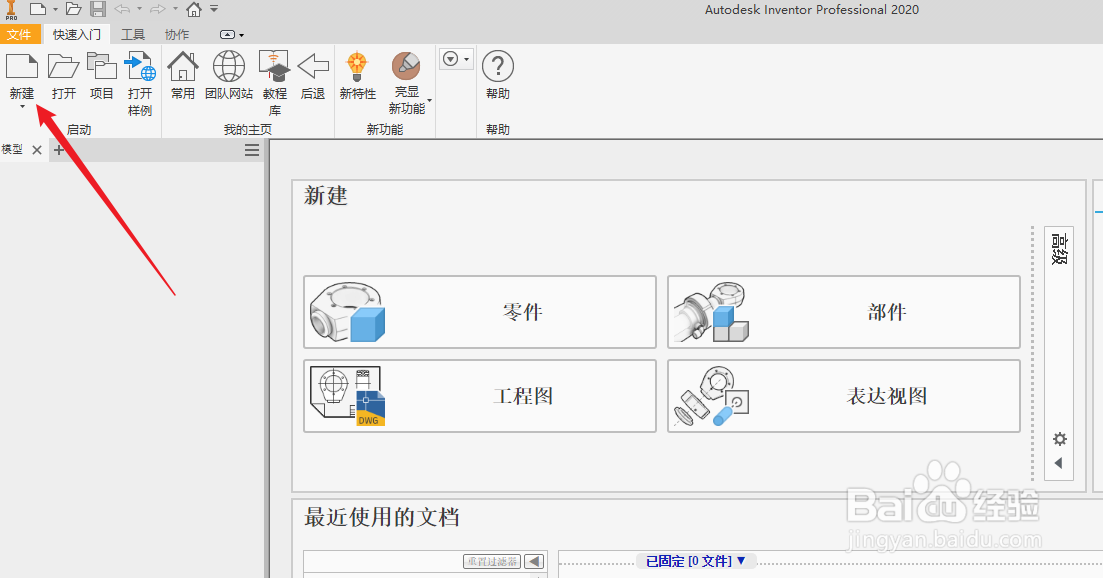This screenshot has width=1103, height=578.
Task: Open the circled-arrow panel dropdown in ribbon
Action: pyautogui.click(x=456, y=59)
